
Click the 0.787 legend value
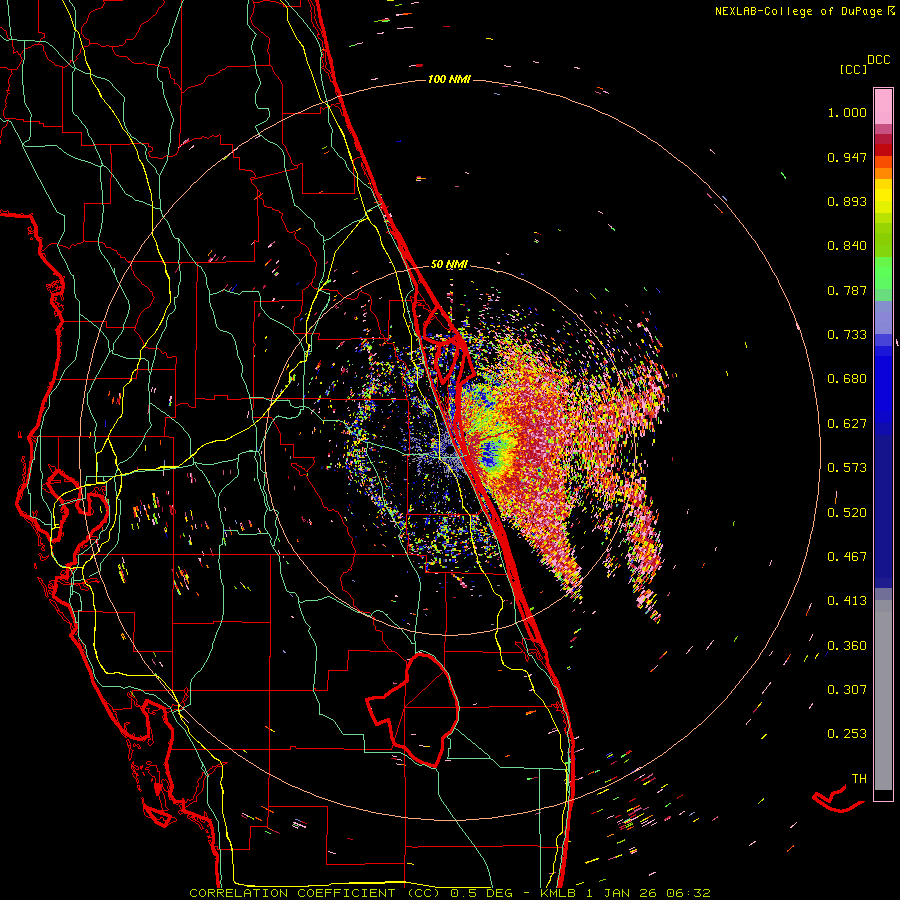click(x=847, y=290)
